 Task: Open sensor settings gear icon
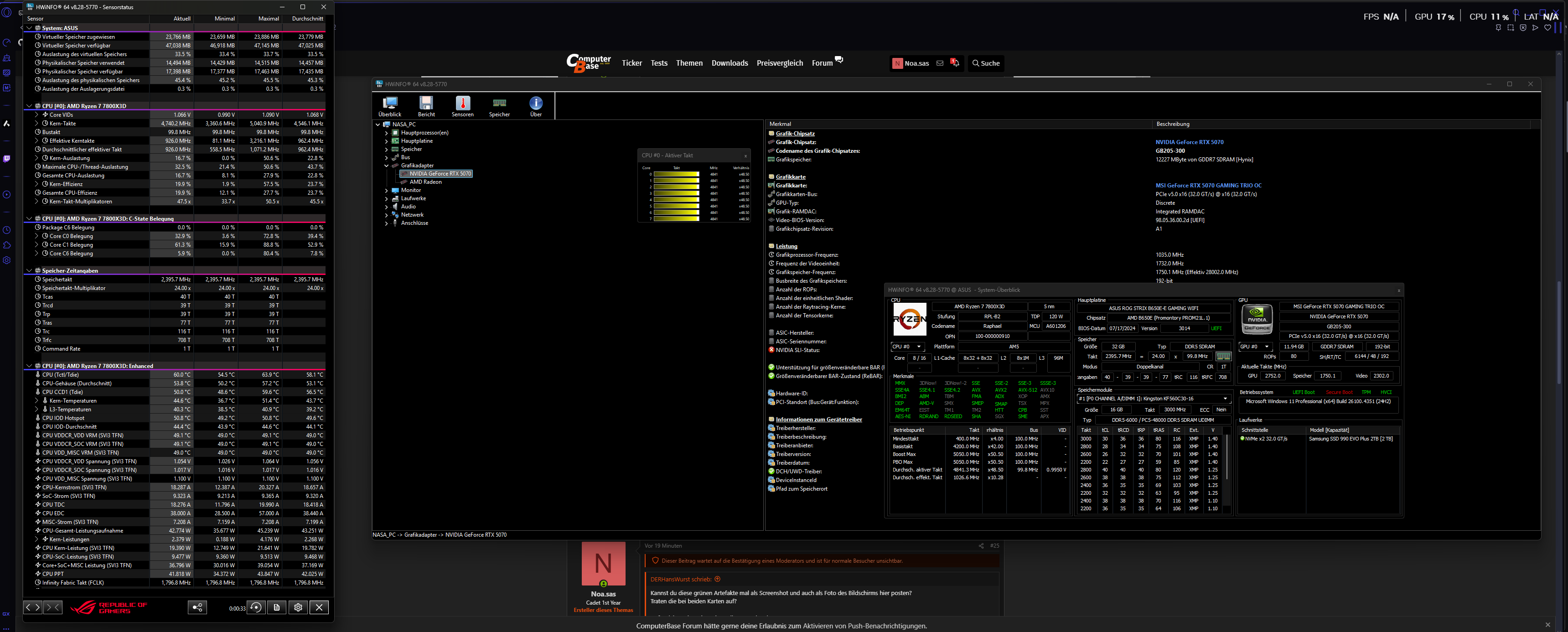298,607
